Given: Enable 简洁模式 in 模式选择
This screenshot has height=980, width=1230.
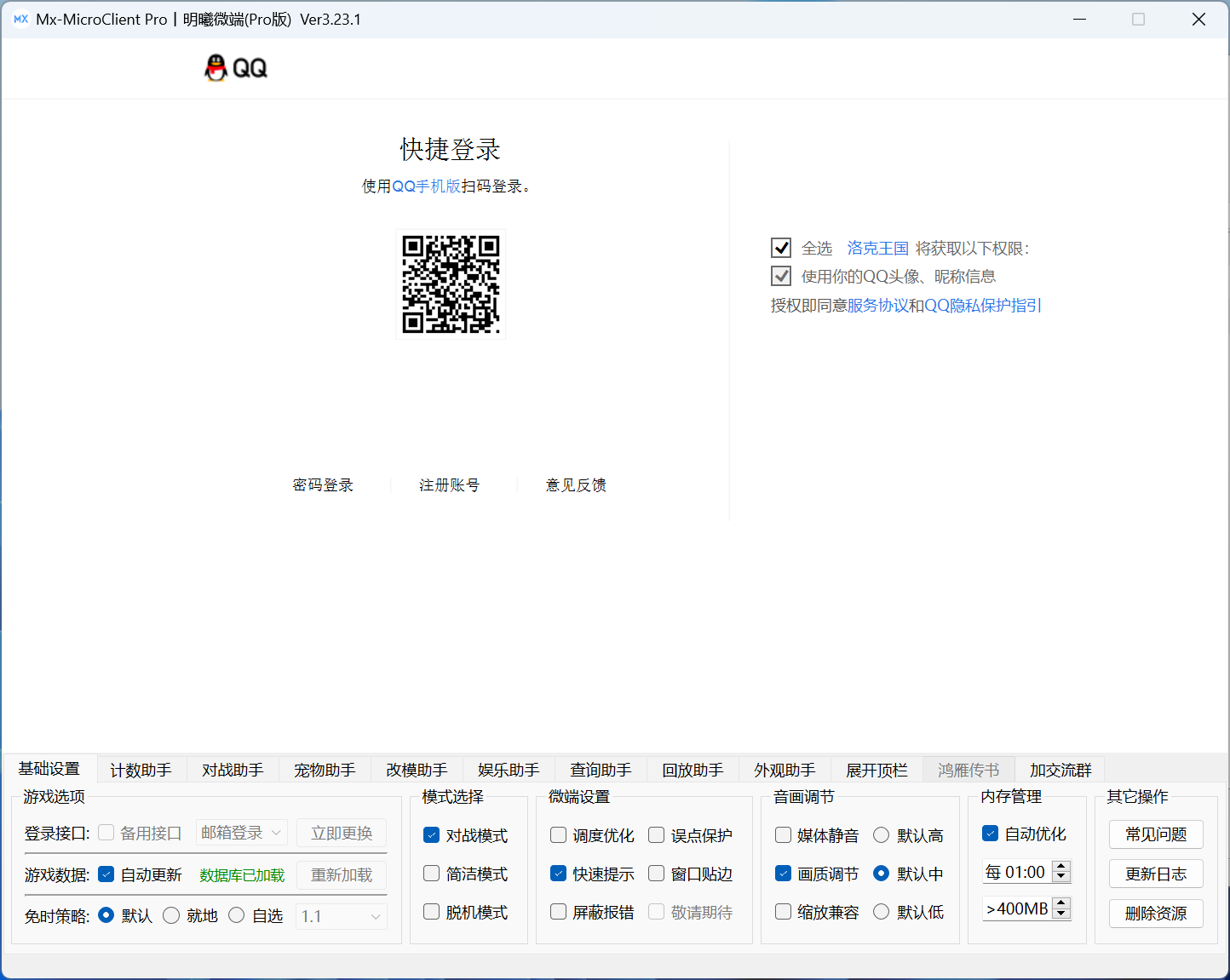Looking at the screenshot, I should 431,874.
